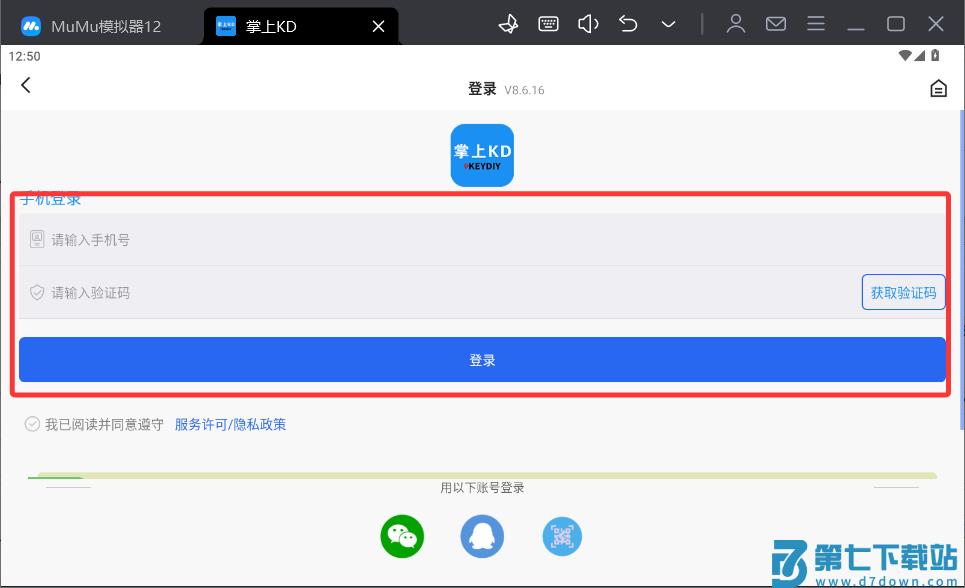965x588 pixels.
Task: Click the battery icon in status bar
Action: pyautogui.click(x=935, y=55)
